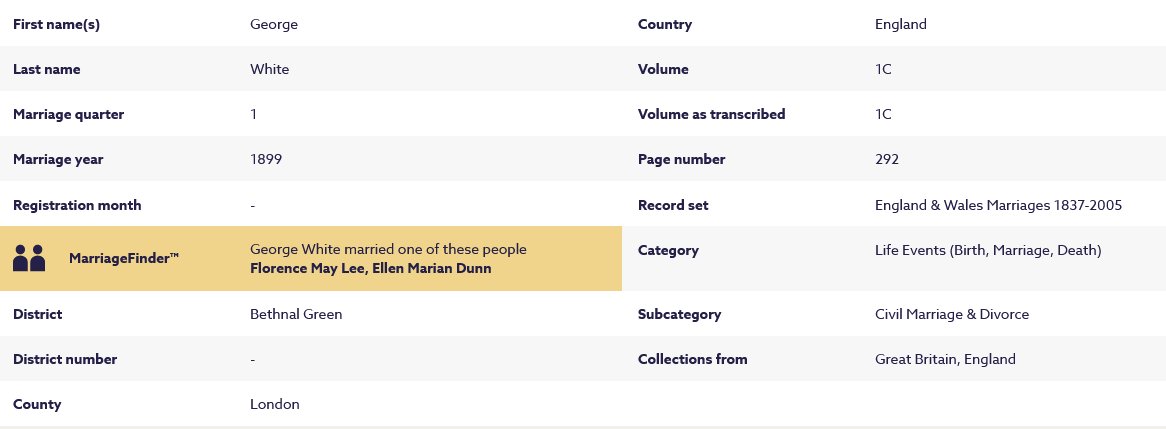
Task: Click Civil Marriage & Divorce subcategory
Action: point(951,314)
